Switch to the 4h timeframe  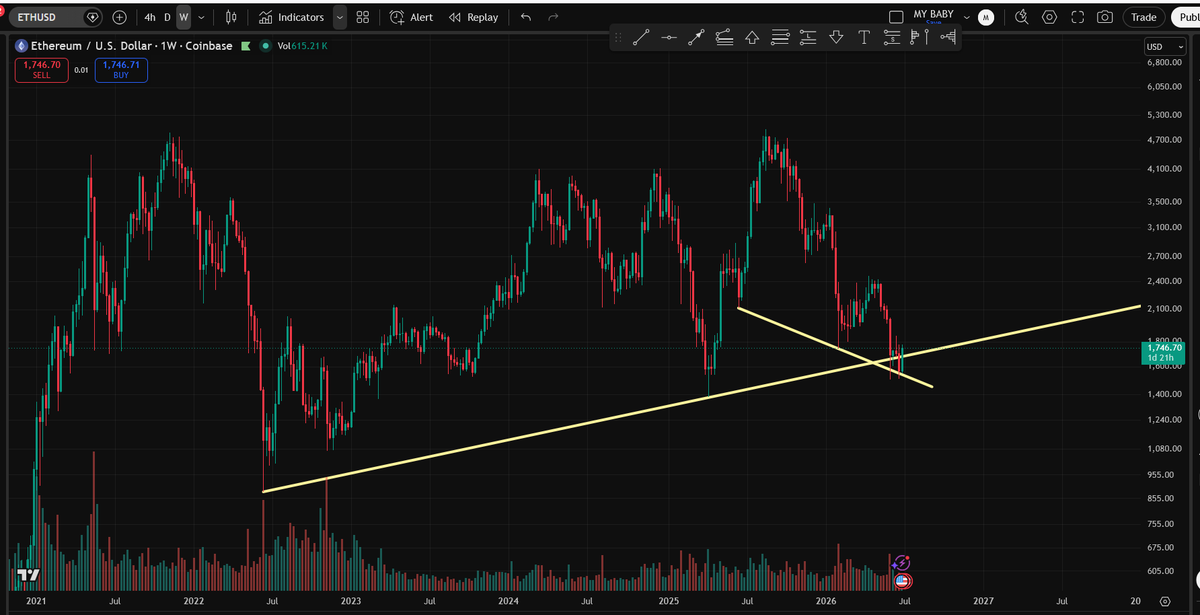coord(149,17)
